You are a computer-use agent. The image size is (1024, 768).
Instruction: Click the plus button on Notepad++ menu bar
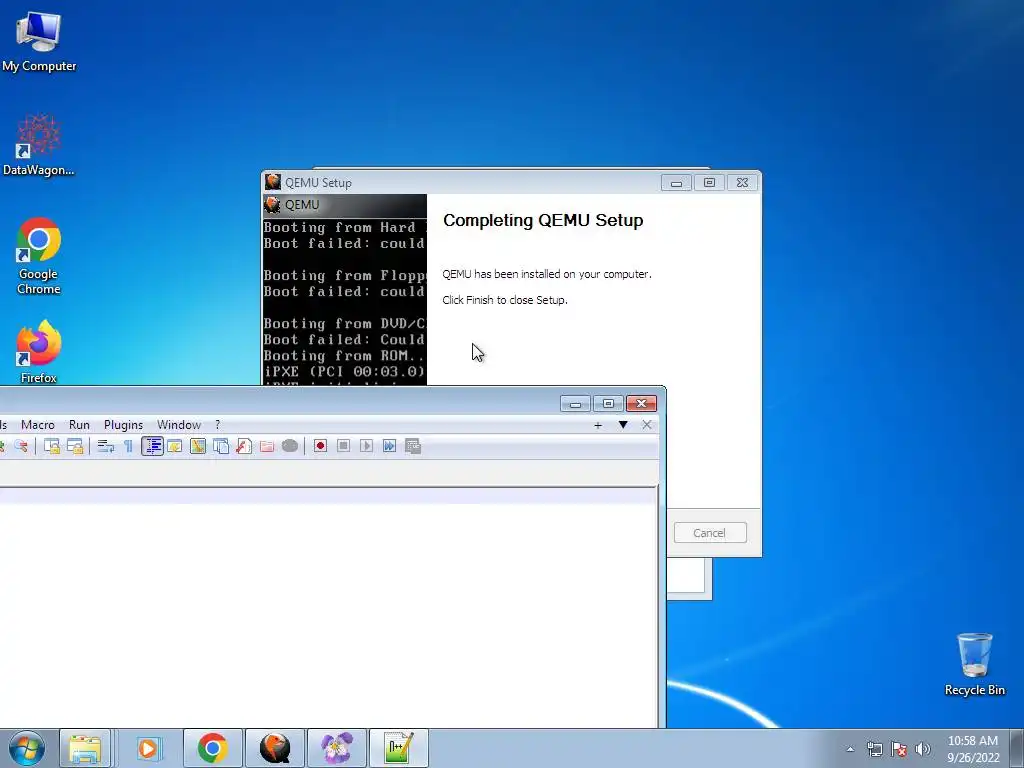598,425
